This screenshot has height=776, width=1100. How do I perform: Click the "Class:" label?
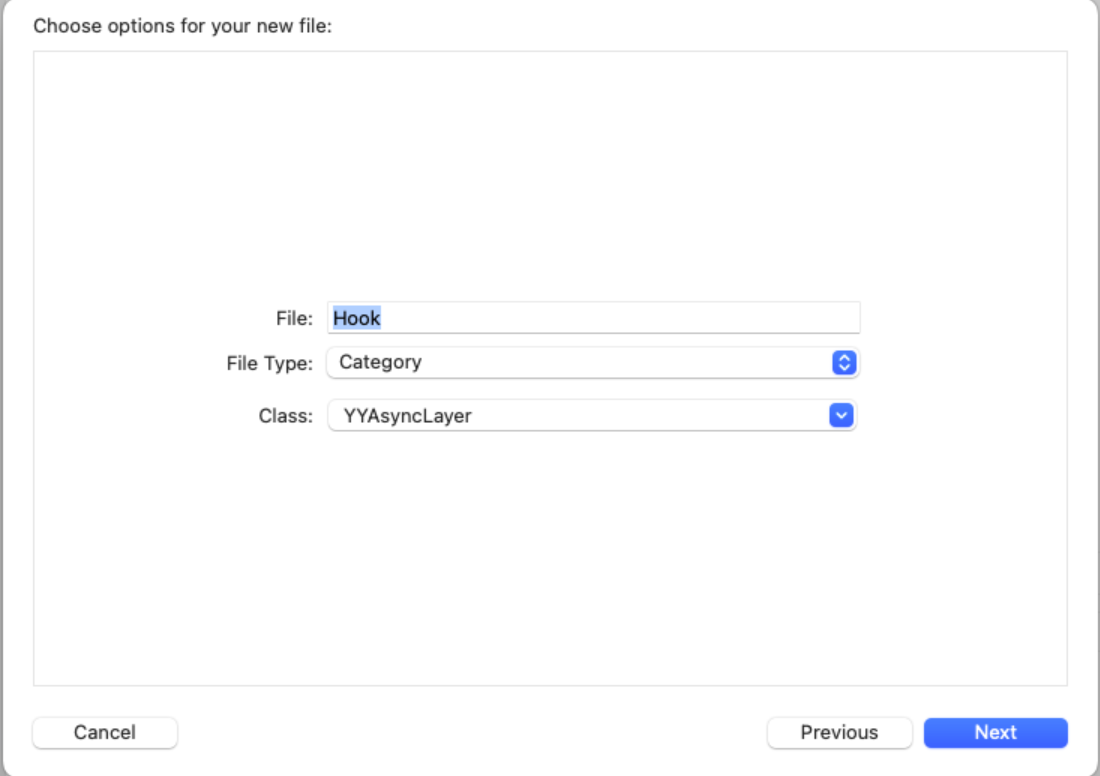point(286,416)
